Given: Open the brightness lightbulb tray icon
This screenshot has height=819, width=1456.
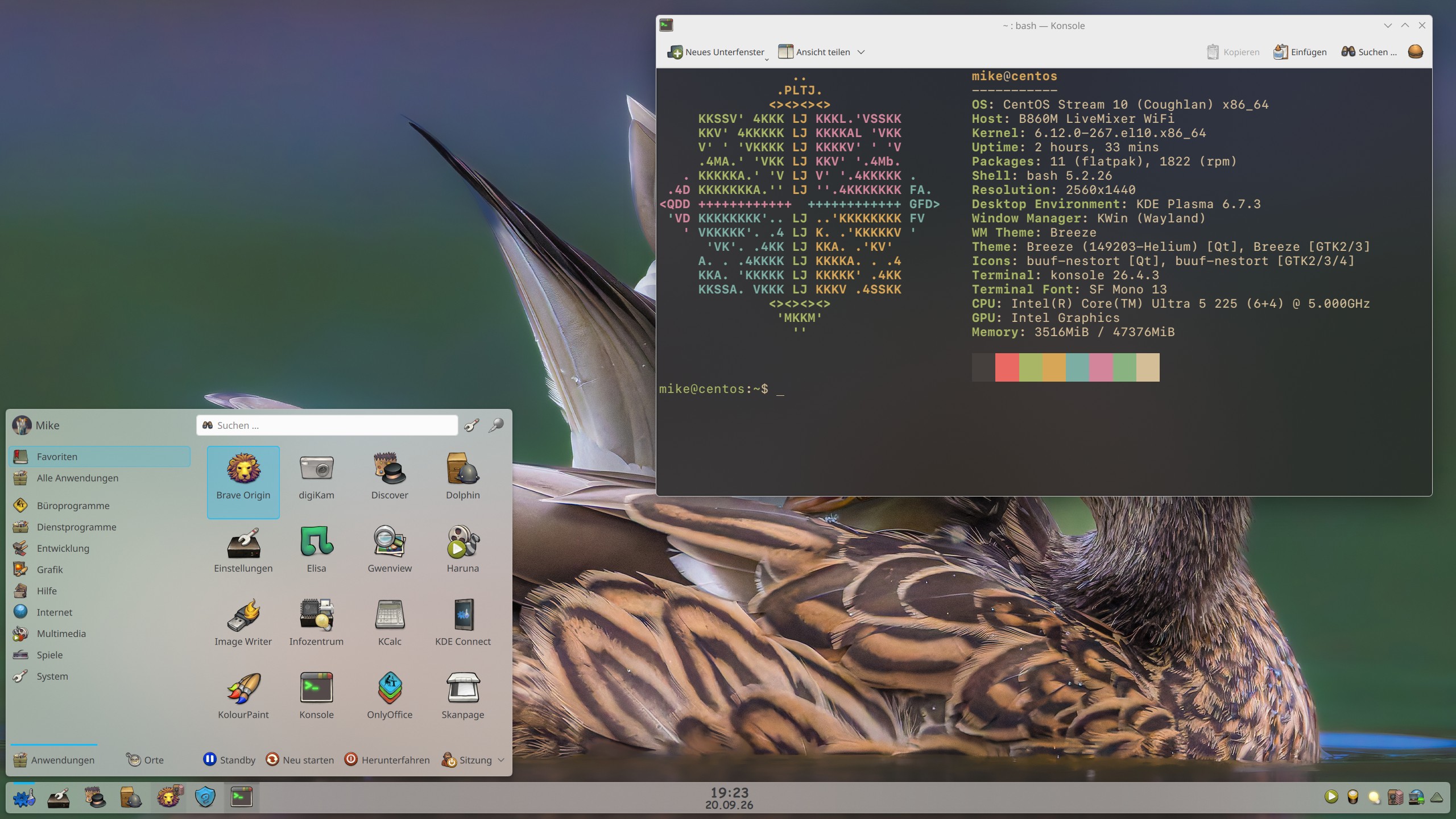Looking at the screenshot, I should pos(1374,797).
